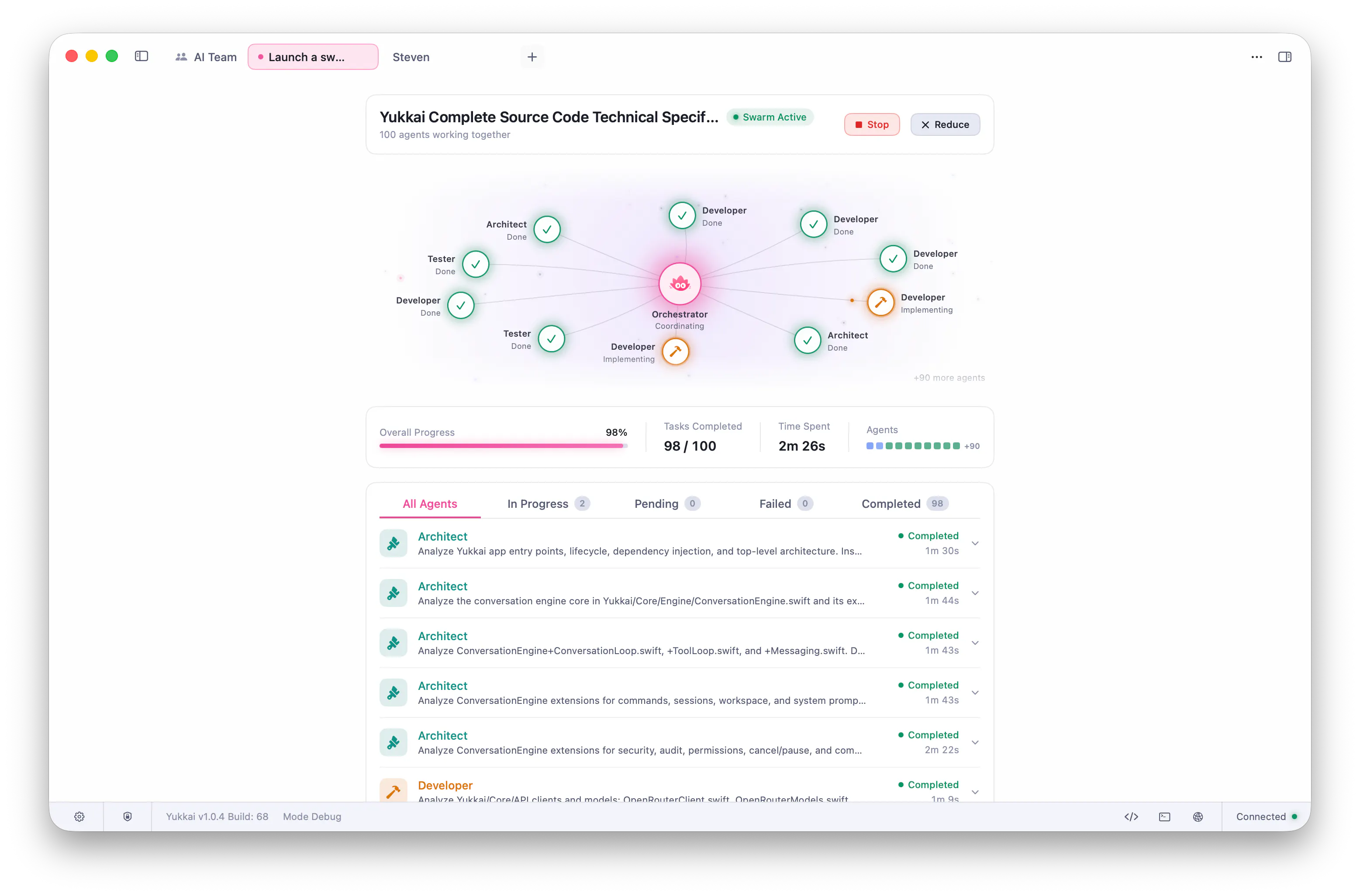Image resolution: width=1360 pixels, height=896 pixels.
Task: Select the Developer Implementing node below the Orchestrator
Action: click(676, 352)
